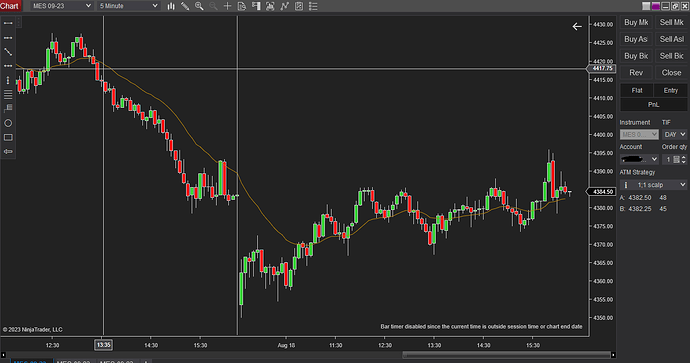Open the 5 Minute interval dropdown
The width and height of the screenshot is (690, 363).
coord(128,6)
